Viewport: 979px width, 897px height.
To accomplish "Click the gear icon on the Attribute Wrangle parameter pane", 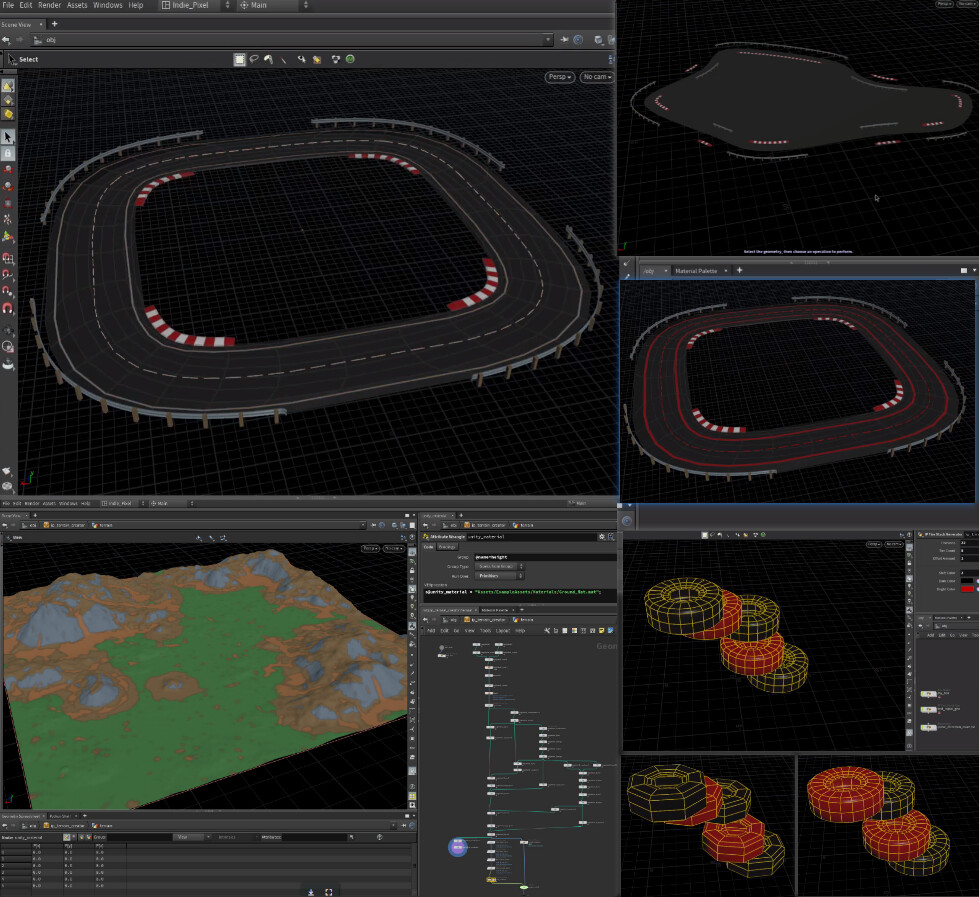I will pos(602,536).
